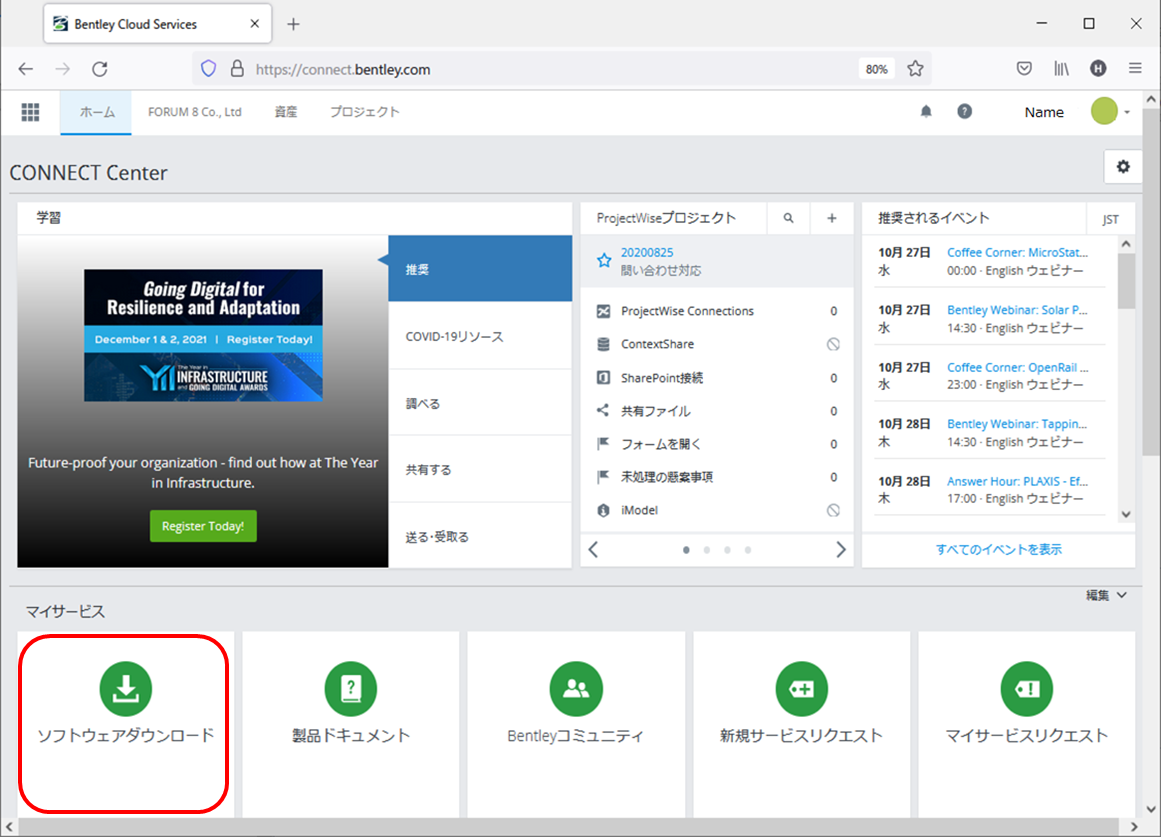Open 未処理の懸案事項 row
Viewport: 1161px width, 837px height.
(x=717, y=477)
